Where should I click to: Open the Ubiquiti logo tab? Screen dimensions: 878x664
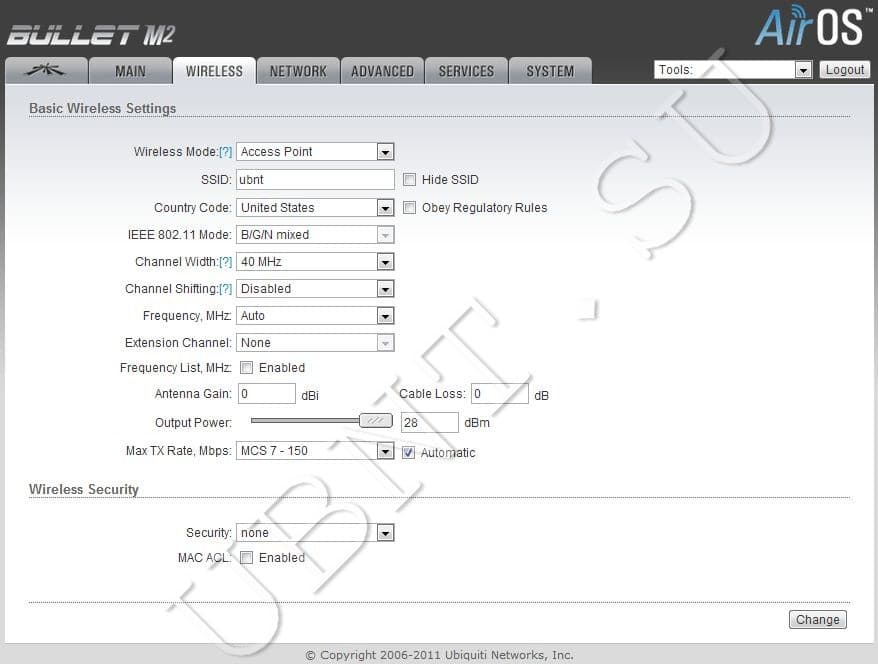click(46, 71)
